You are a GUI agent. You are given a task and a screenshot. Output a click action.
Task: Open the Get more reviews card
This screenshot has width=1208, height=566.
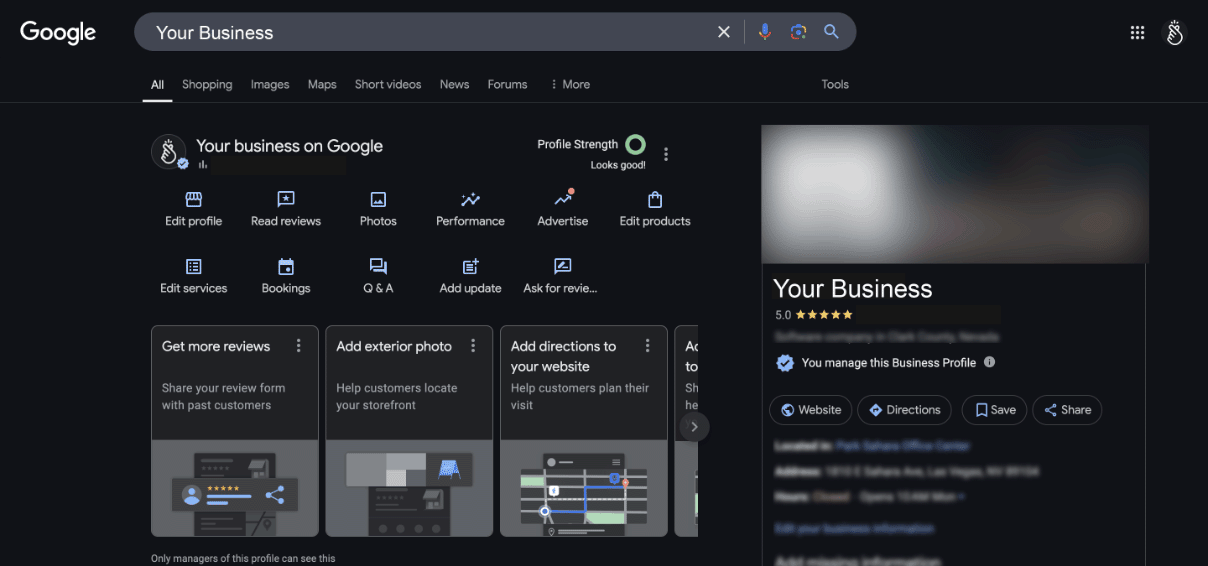tap(235, 431)
